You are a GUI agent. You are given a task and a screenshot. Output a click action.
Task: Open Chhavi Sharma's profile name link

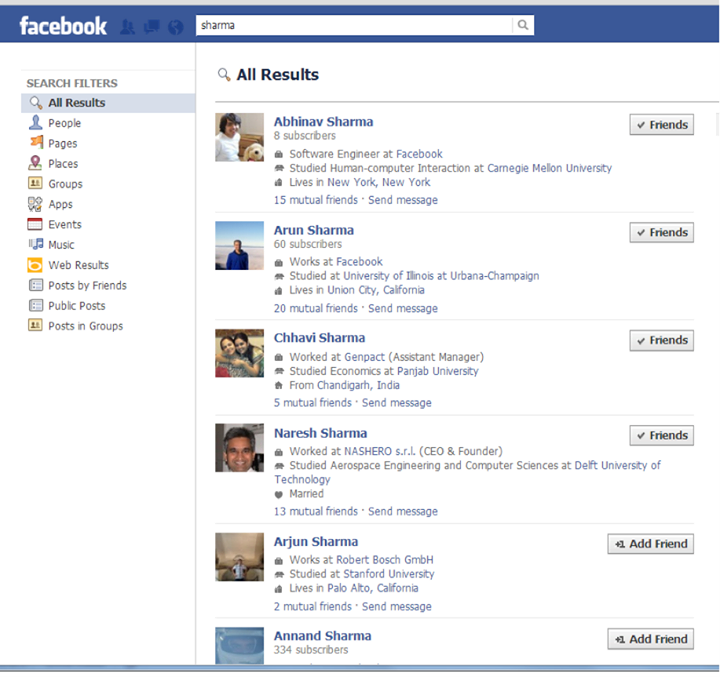319,338
